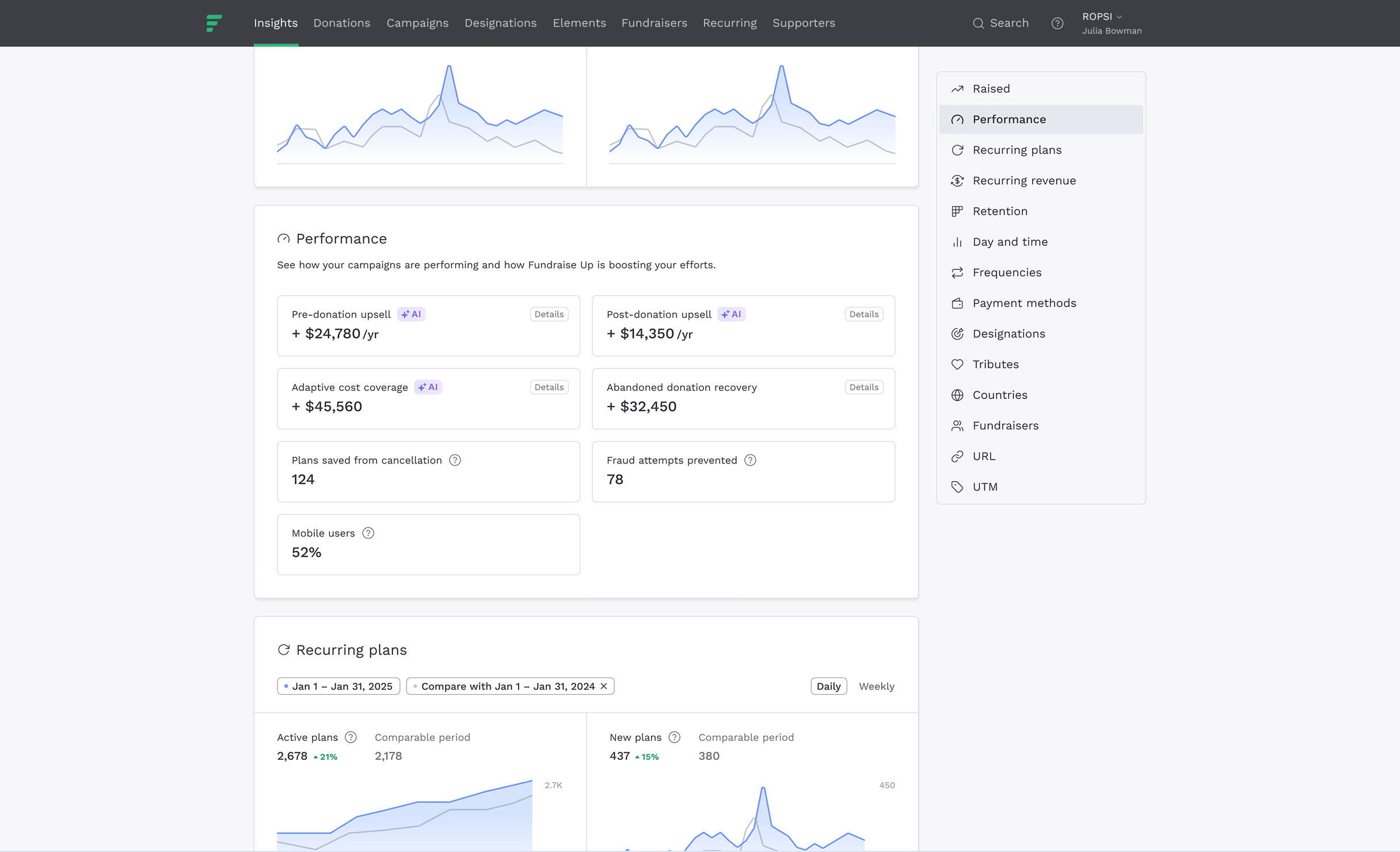Click the Active plans help icon

pyautogui.click(x=351, y=737)
